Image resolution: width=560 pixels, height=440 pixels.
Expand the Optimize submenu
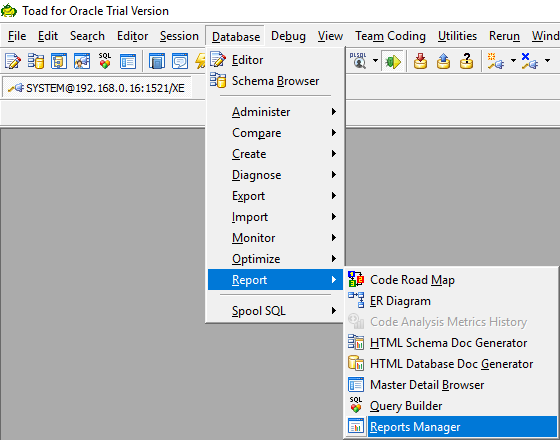click(x=275, y=259)
